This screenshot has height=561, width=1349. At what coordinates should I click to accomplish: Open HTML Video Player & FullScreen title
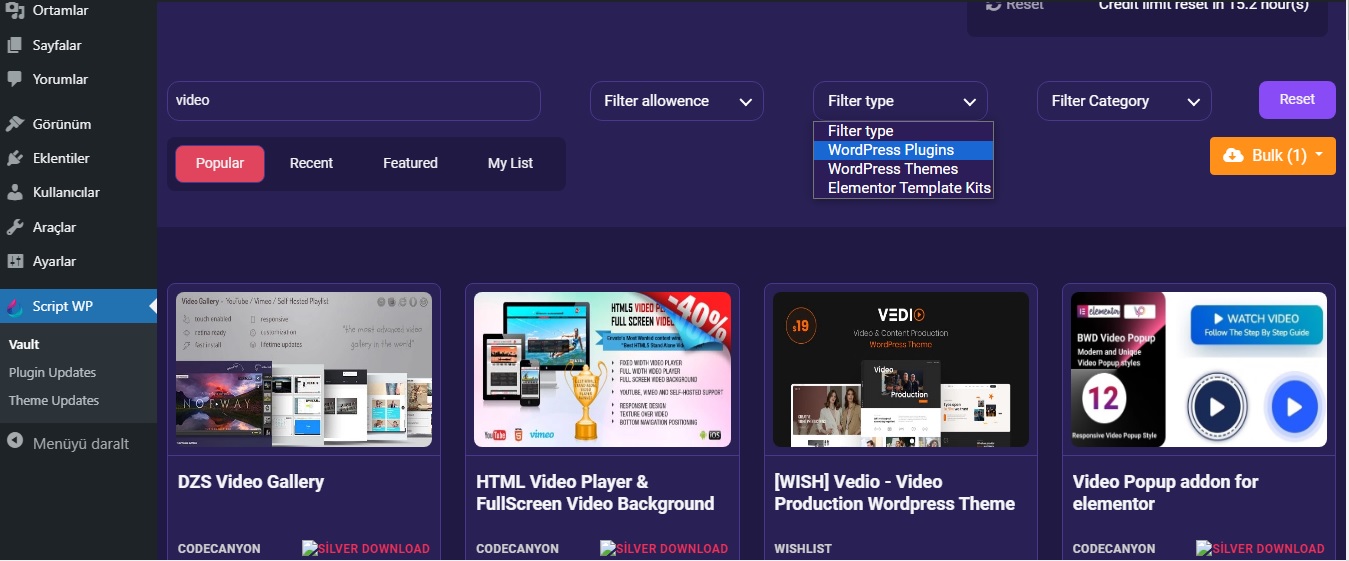595,493
